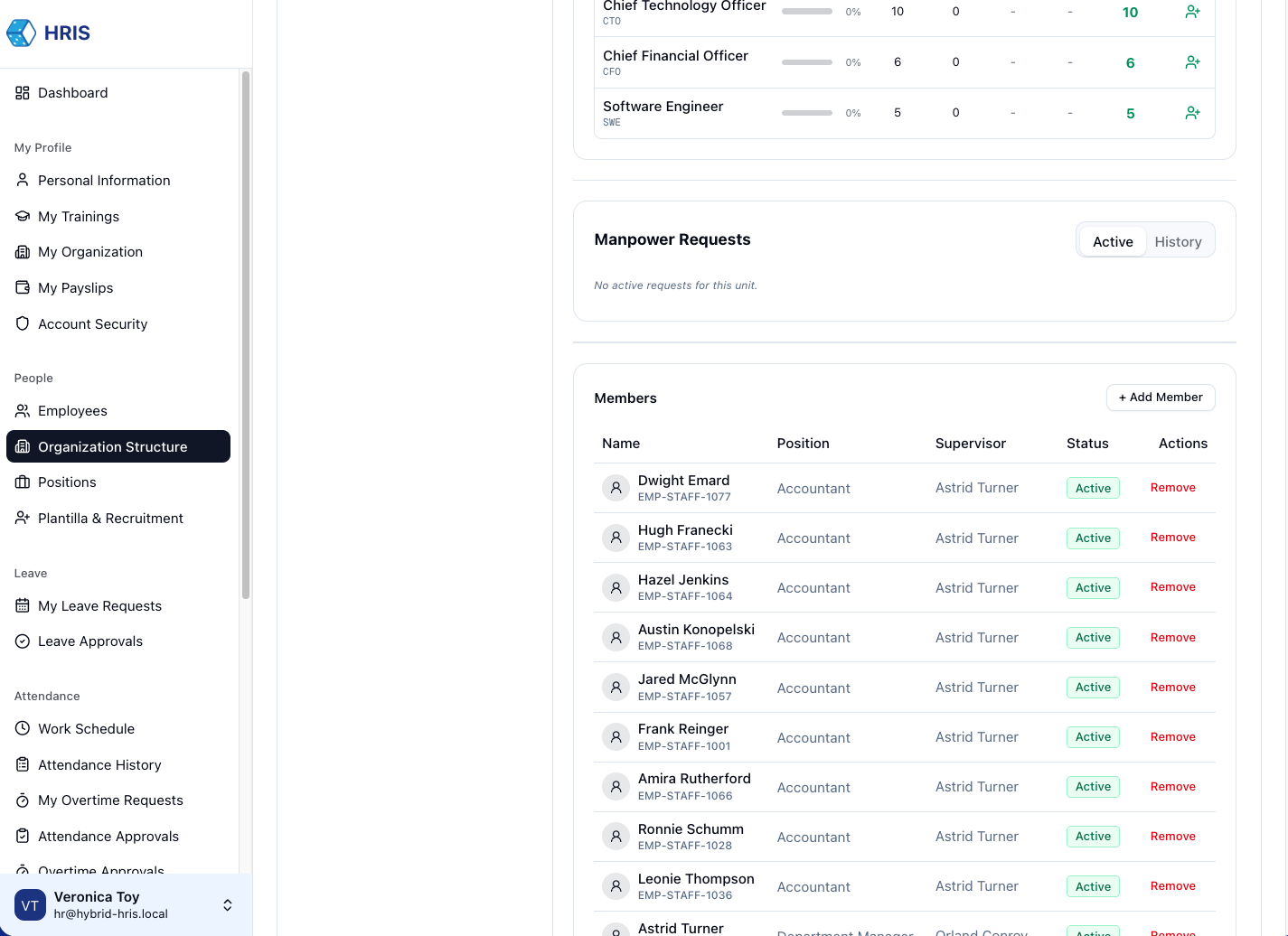Switch to the History requests tab
This screenshot has width=1288, height=936.
click(x=1178, y=241)
